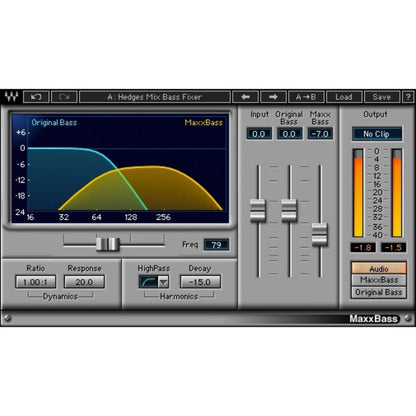Click the left output level meter
The width and height of the screenshot is (416, 416).
(358, 193)
